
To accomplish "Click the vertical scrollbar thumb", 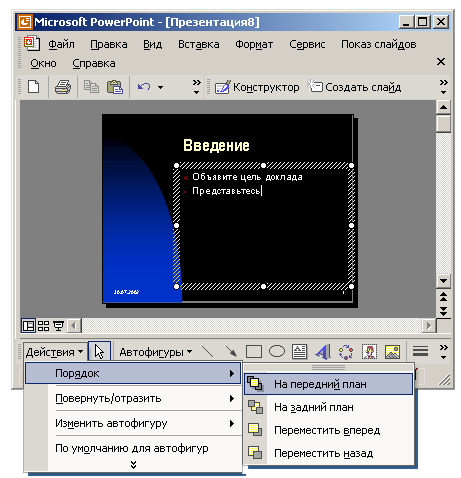I will click(443, 124).
